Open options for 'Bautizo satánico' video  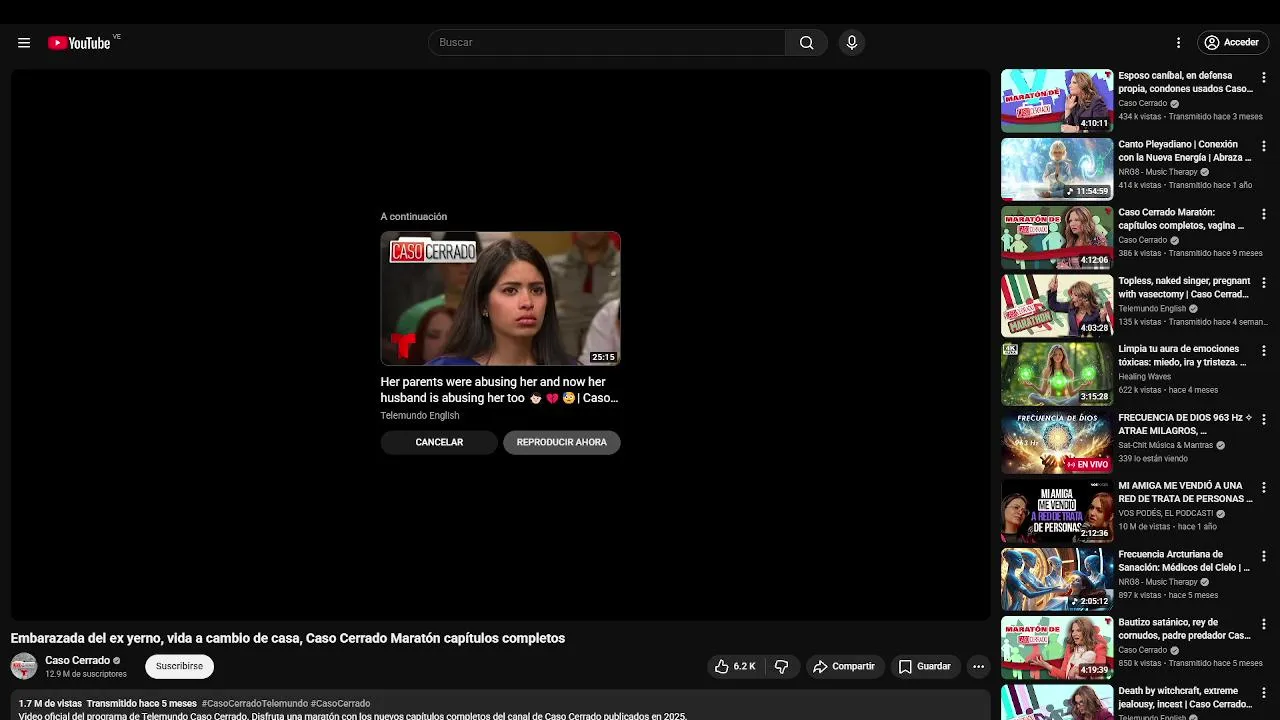pyautogui.click(x=1263, y=624)
